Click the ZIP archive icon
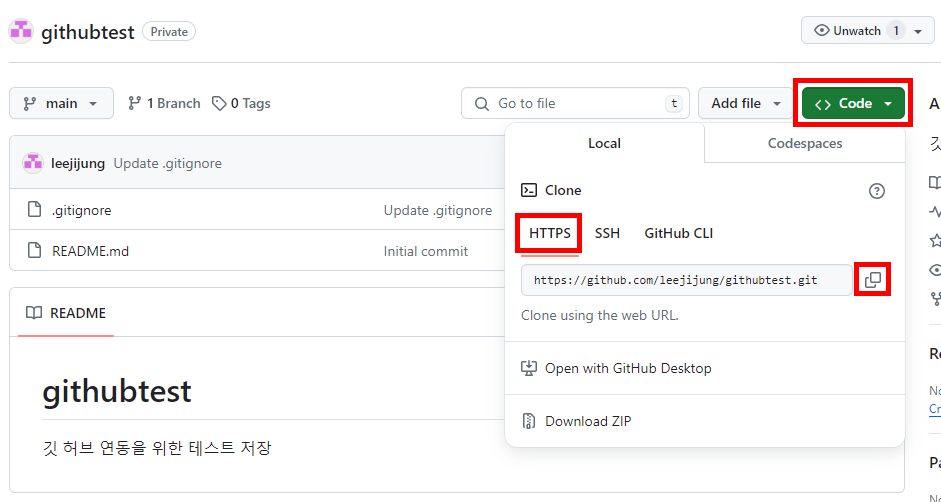The height and width of the screenshot is (502, 941). (x=529, y=421)
